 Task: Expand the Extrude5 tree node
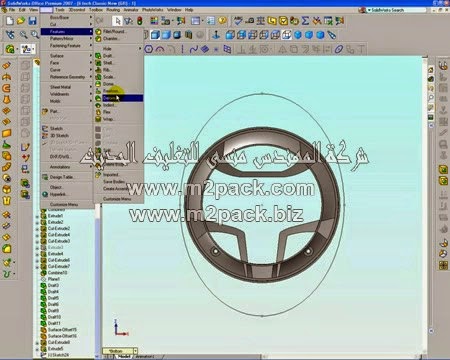pos(37,349)
